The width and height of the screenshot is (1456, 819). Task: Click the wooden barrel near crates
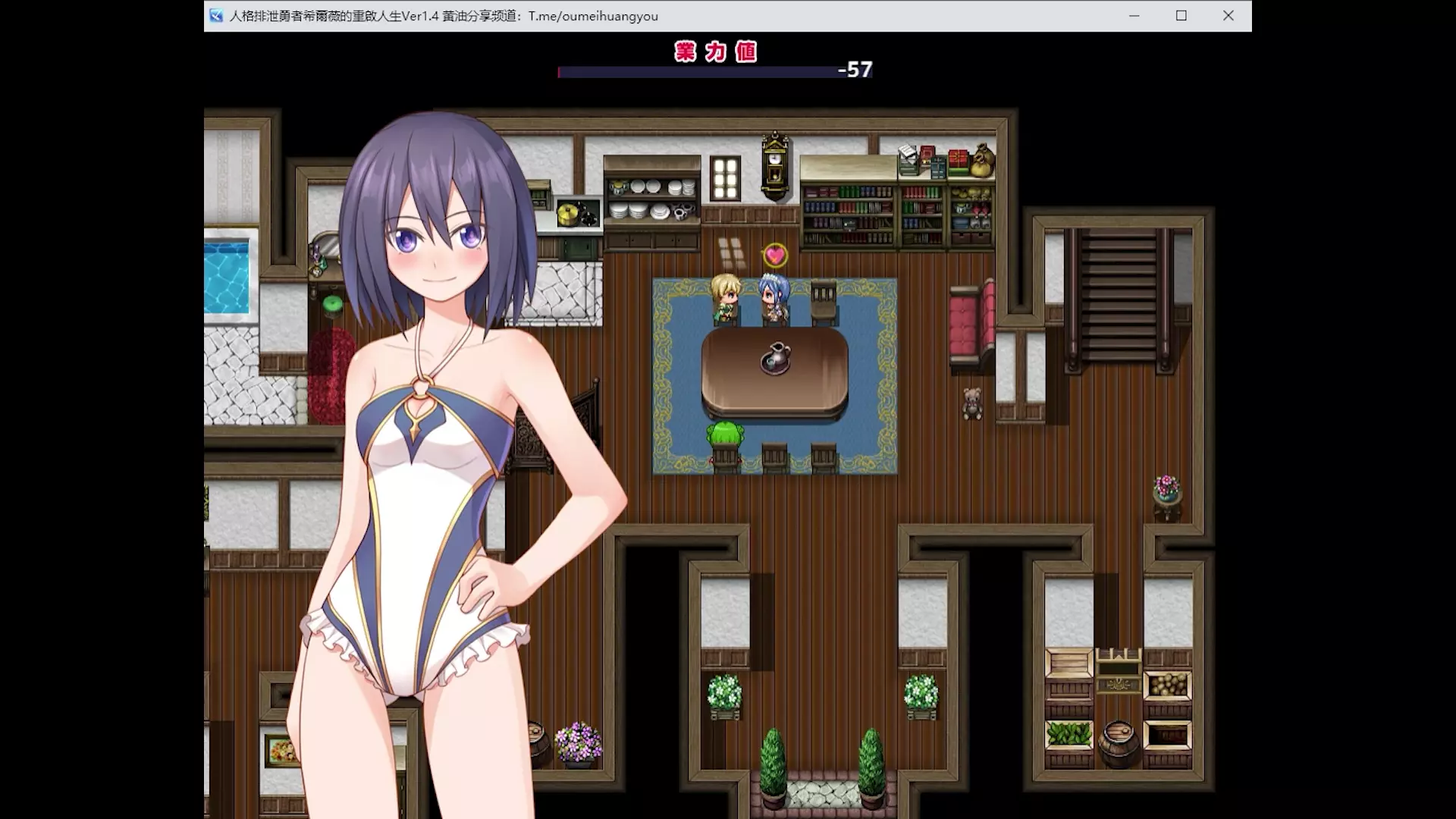(x=1118, y=742)
